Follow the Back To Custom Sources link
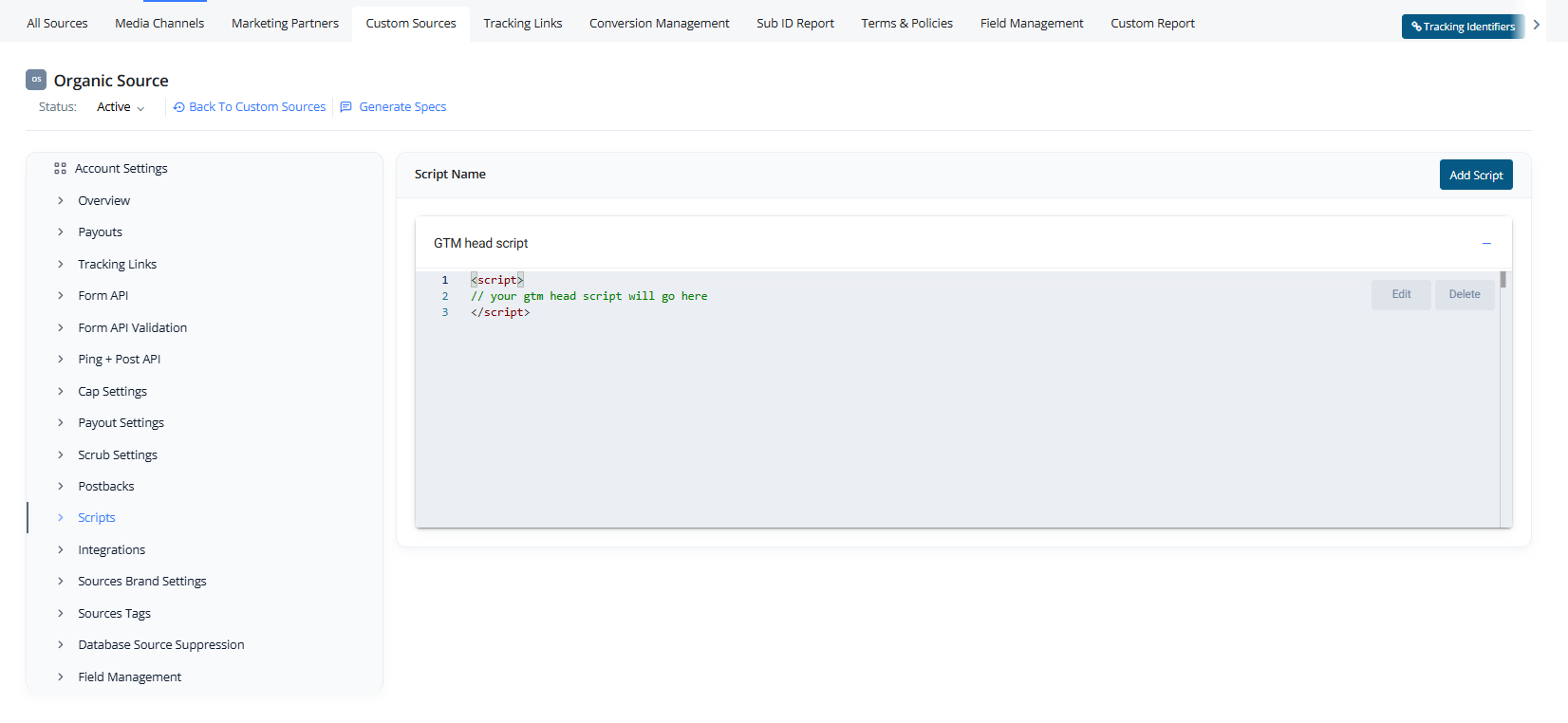 point(257,107)
